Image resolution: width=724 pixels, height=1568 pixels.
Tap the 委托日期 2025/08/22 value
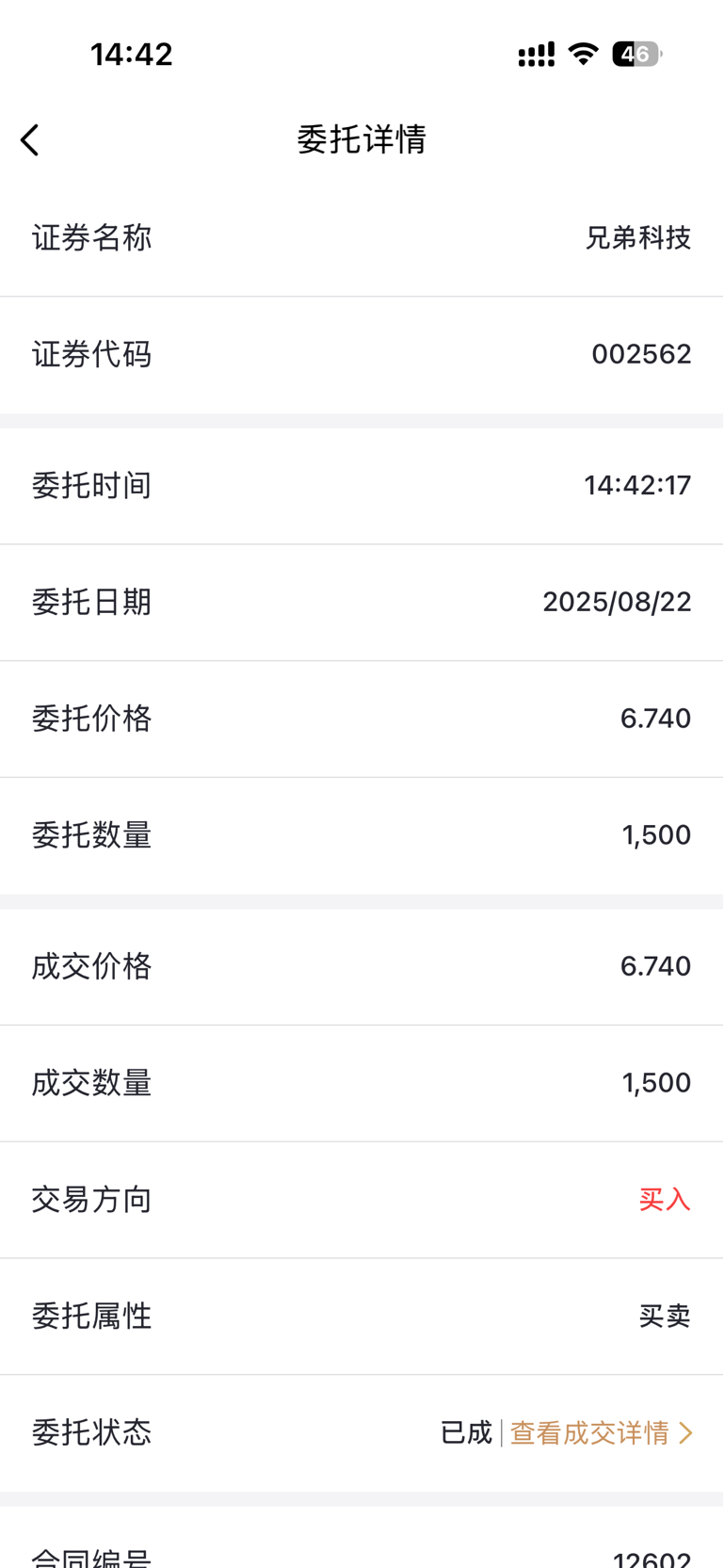pyautogui.click(x=617, y=602)
